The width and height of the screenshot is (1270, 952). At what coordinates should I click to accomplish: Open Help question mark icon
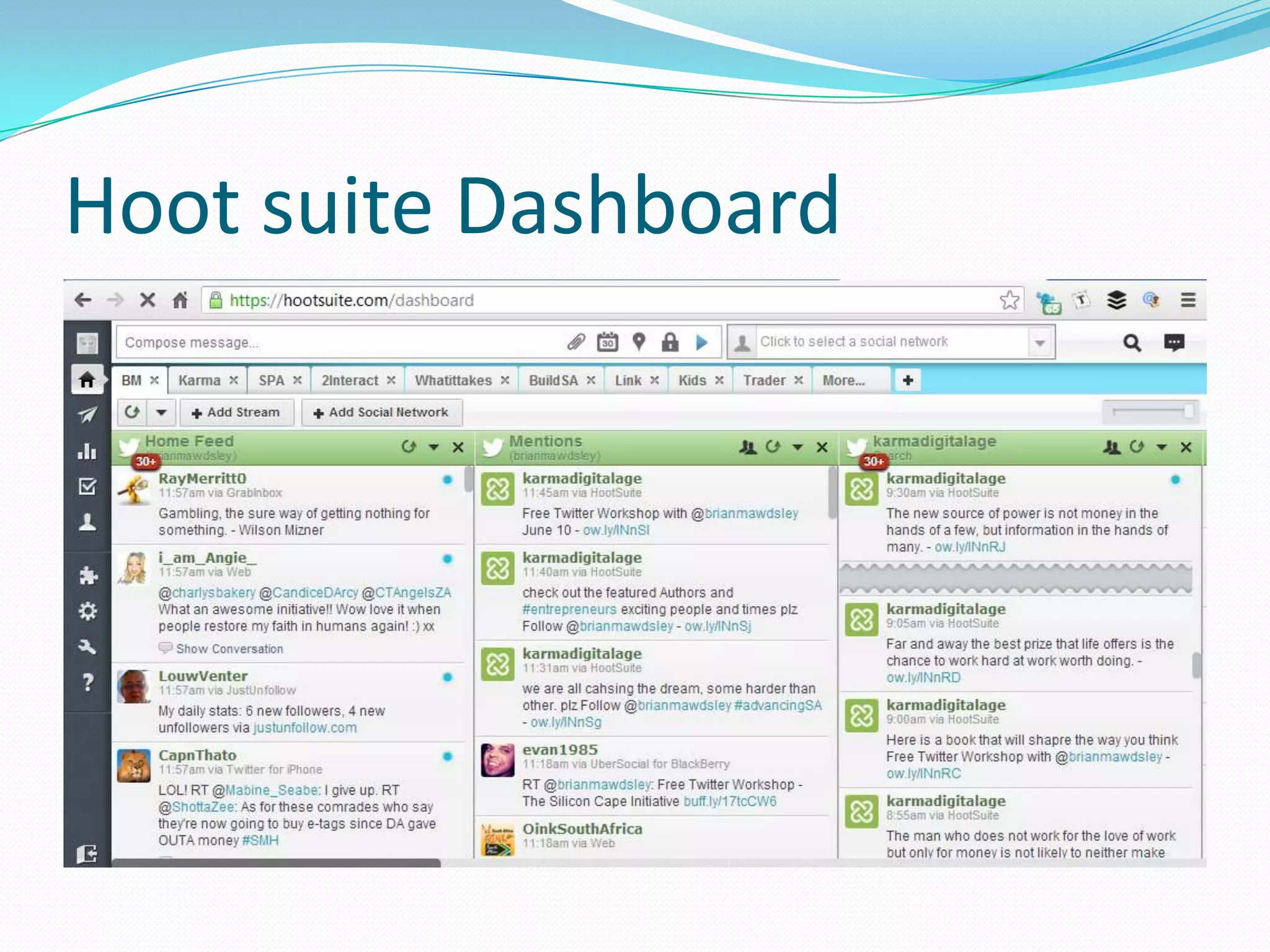(x=88, y=682)
